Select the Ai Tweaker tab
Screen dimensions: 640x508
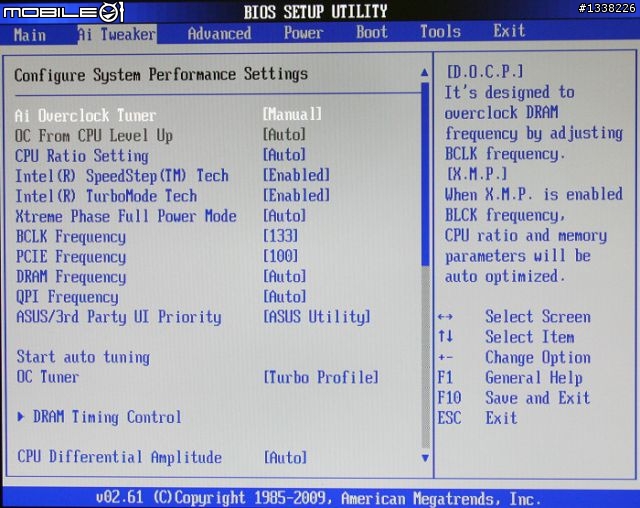point(117,34)
